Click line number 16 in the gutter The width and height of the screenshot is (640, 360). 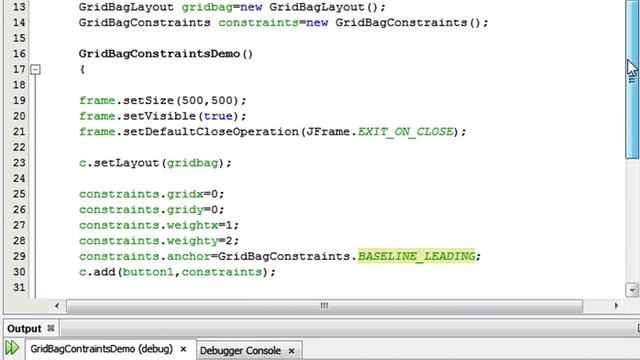tap(19, 54)
